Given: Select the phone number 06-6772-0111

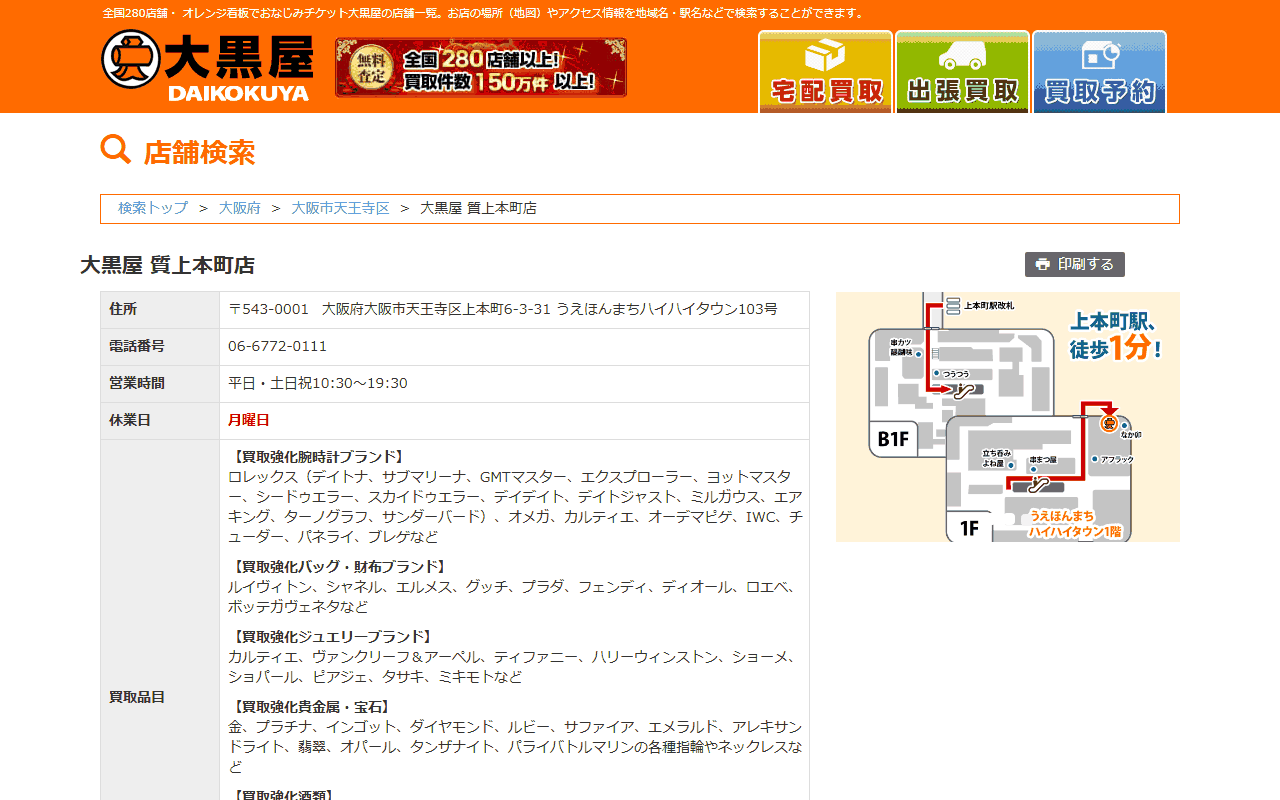Looking at the screenshot, I should (x=277, y=346).
